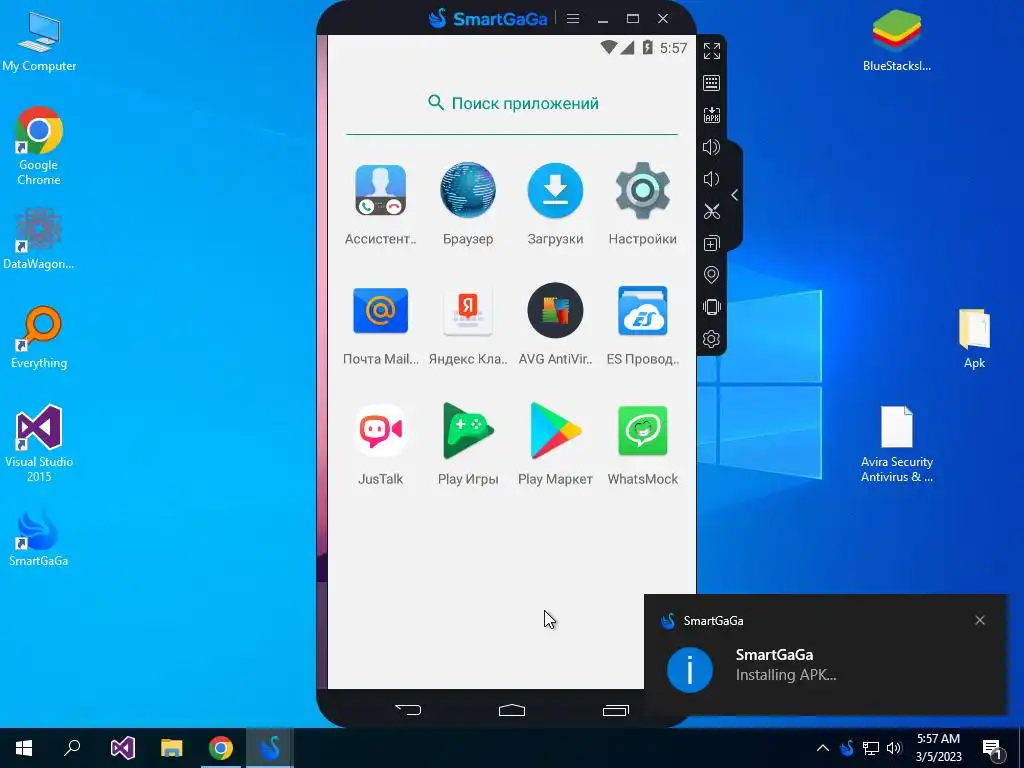
Task: Select My Computer desktop icon
Action: (39, 41)
